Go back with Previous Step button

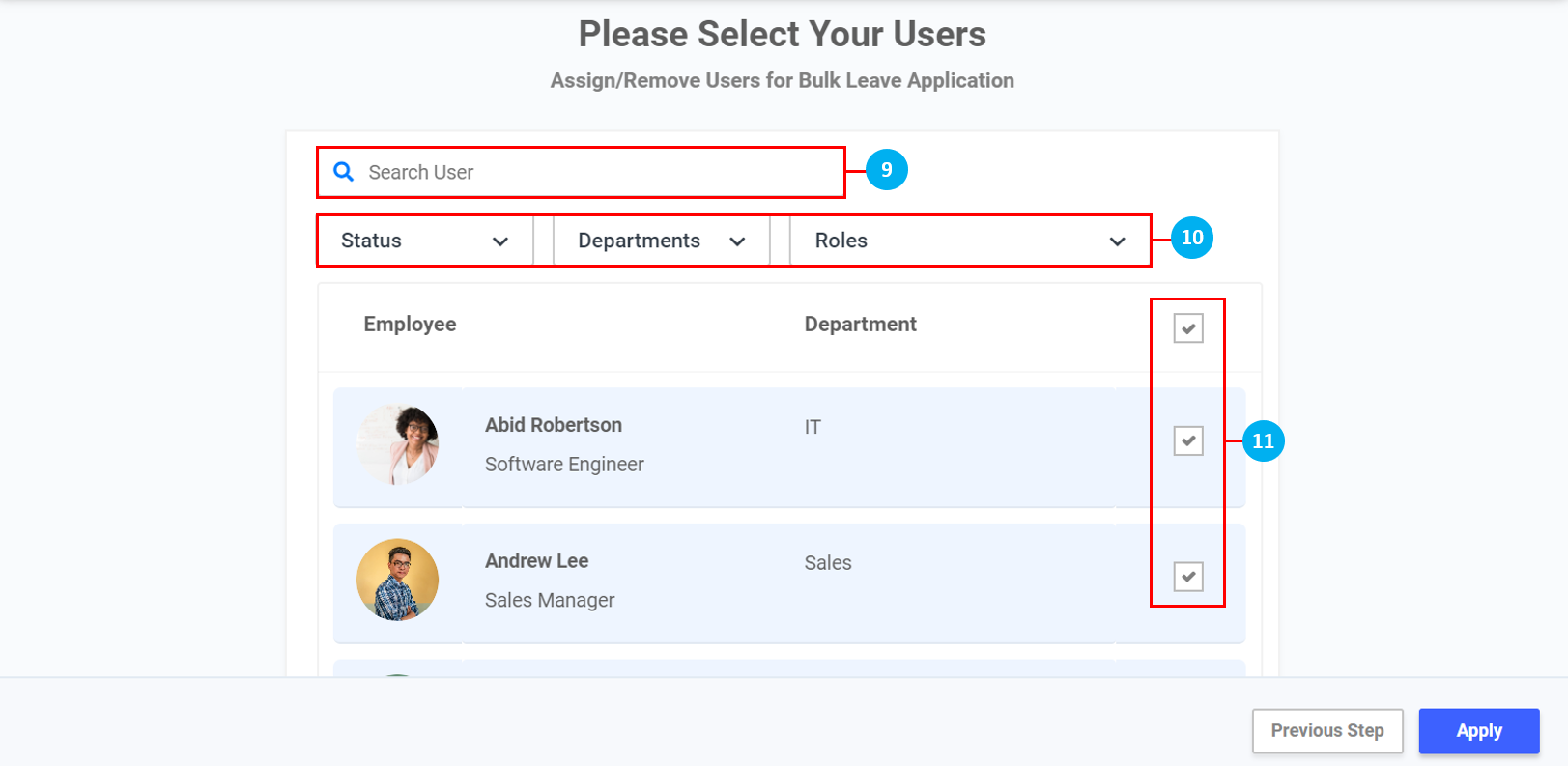tap(1326, 731)
